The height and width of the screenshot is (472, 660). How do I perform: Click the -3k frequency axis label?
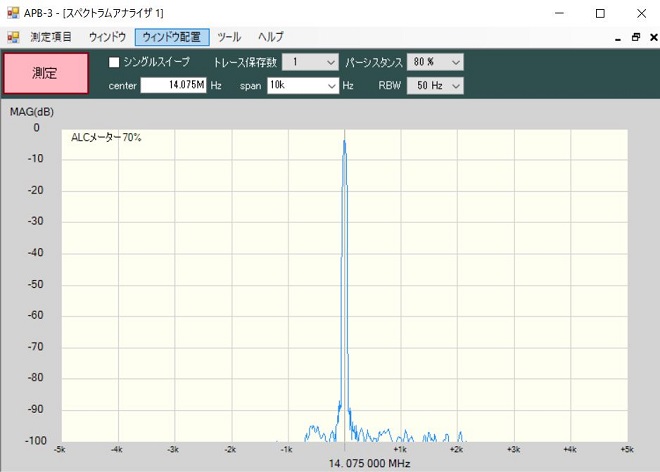coord(173,450)
